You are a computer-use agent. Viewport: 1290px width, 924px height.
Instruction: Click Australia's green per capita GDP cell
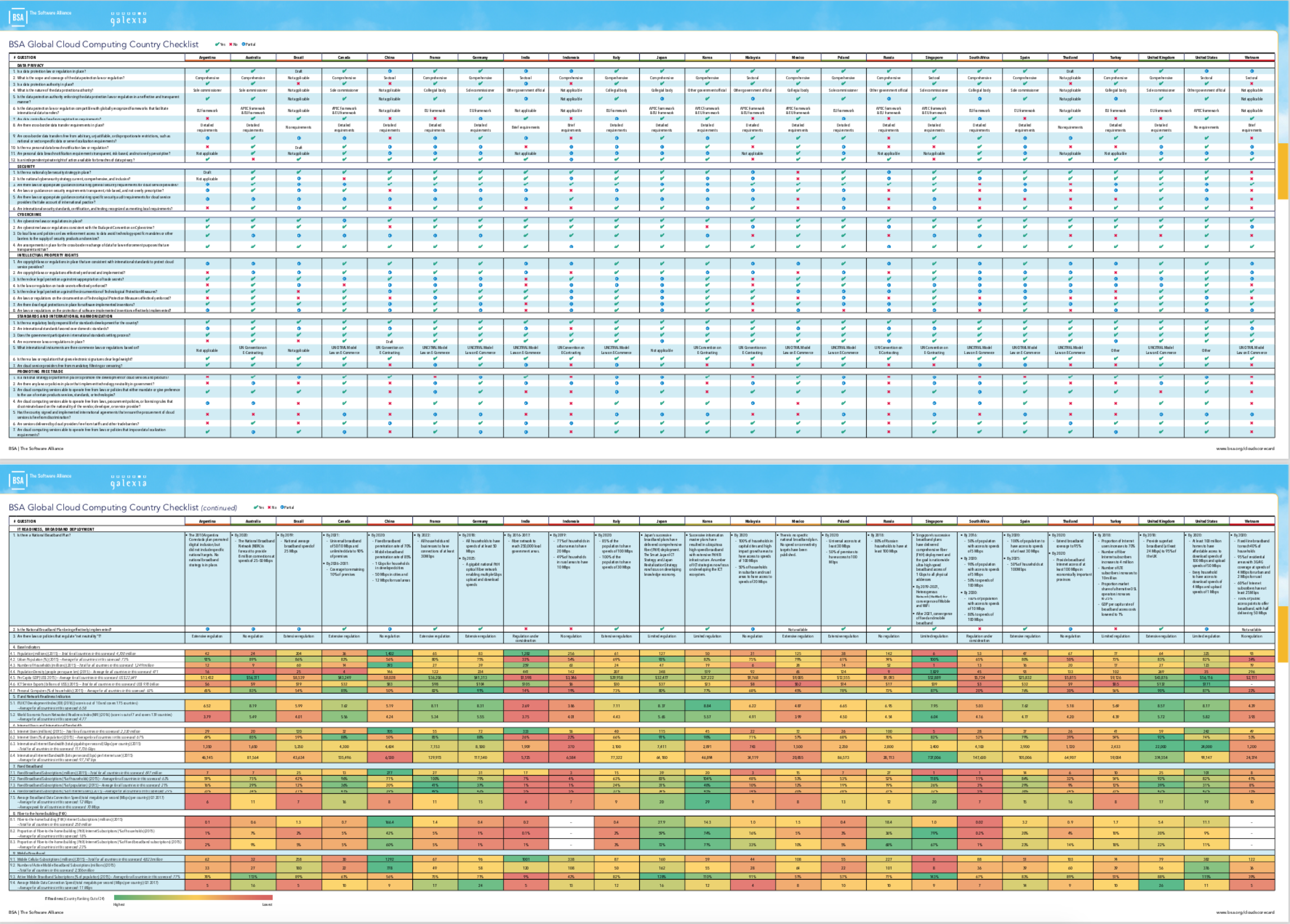pyautogui.click(x=253, y=678)
